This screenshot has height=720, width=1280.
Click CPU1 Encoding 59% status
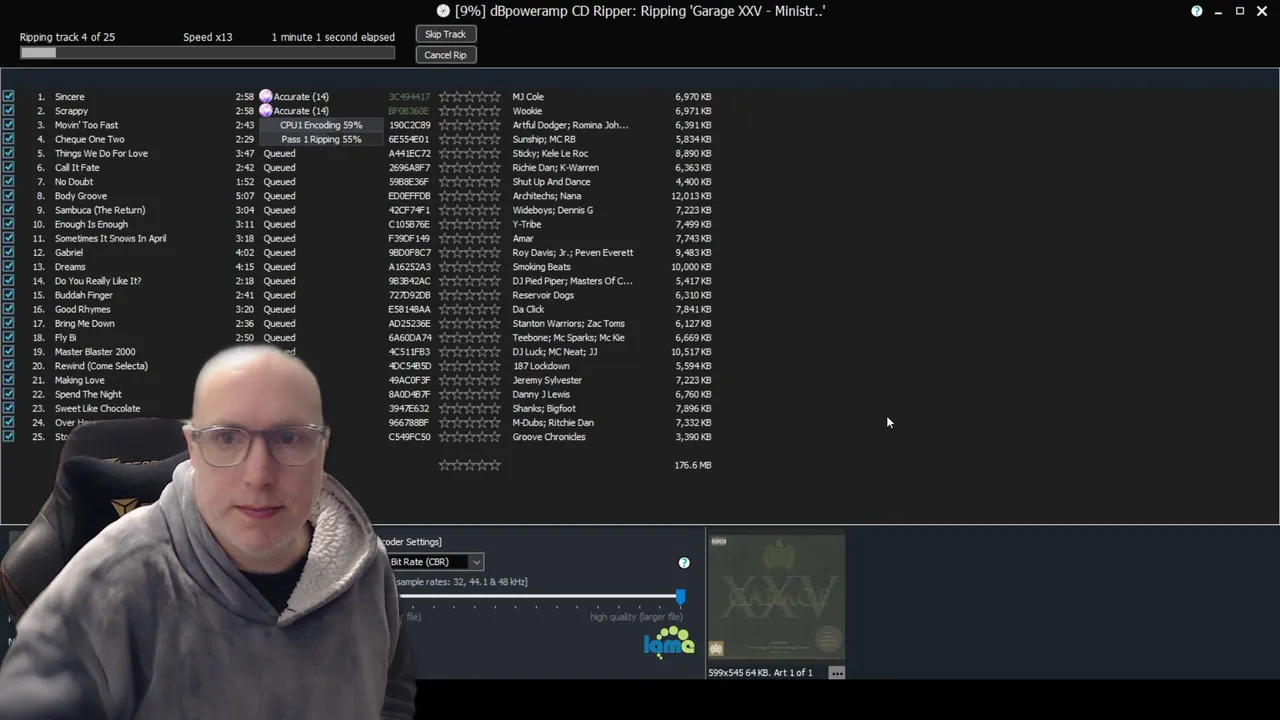click(321, 125)
